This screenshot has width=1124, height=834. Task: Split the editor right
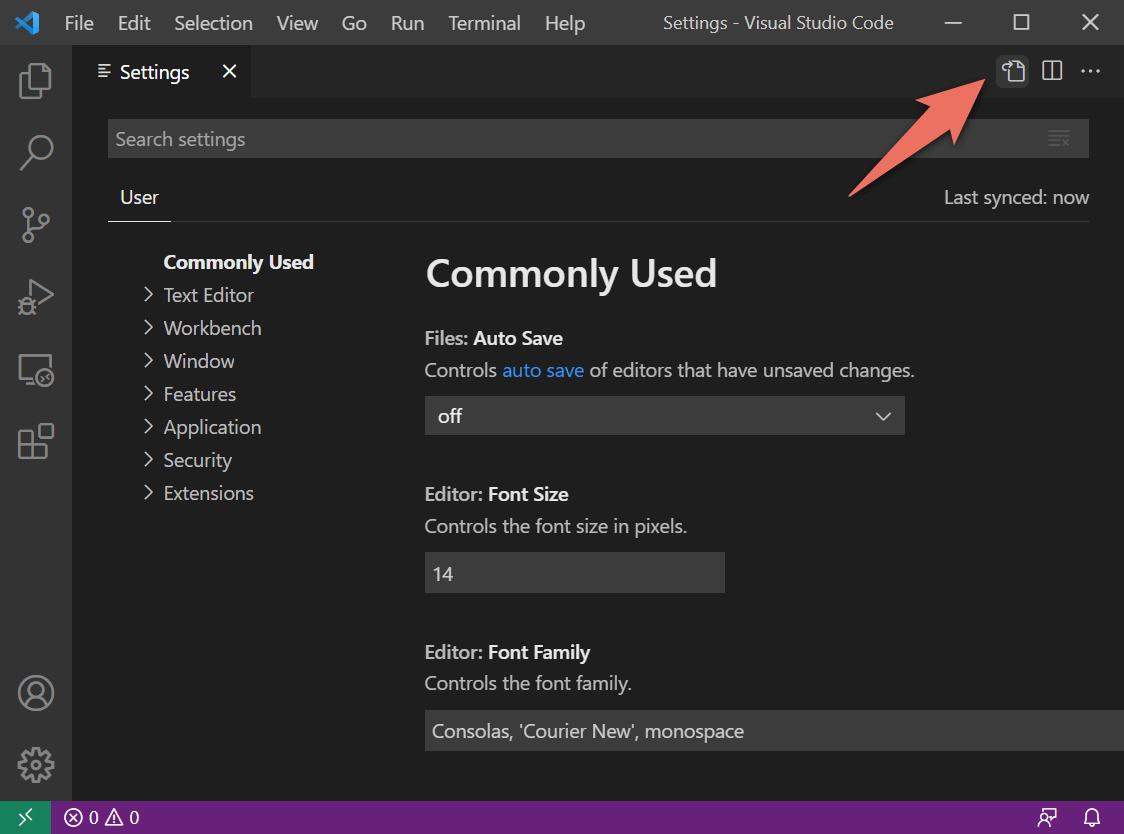pos(1052,71)
